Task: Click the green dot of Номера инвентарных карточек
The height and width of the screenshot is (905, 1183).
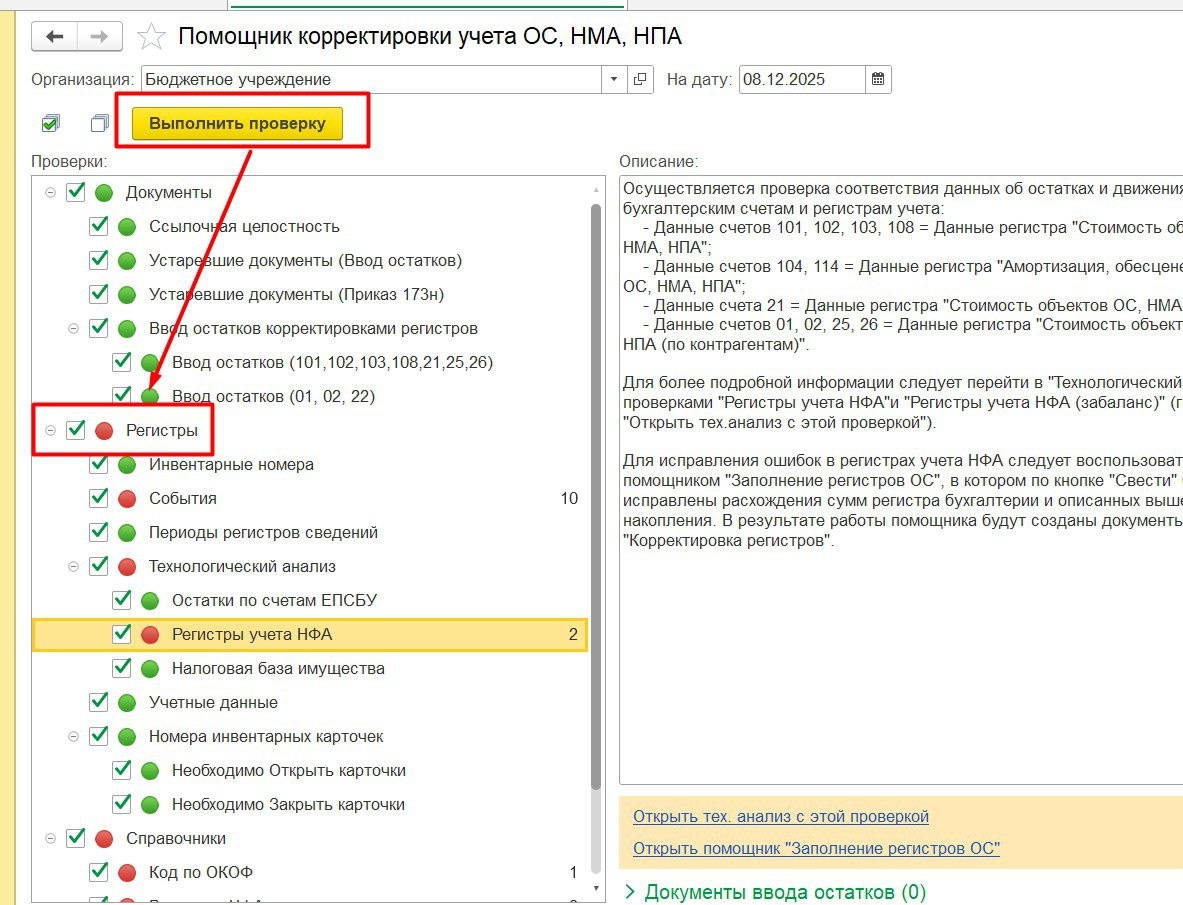Action: pos(127,736)
